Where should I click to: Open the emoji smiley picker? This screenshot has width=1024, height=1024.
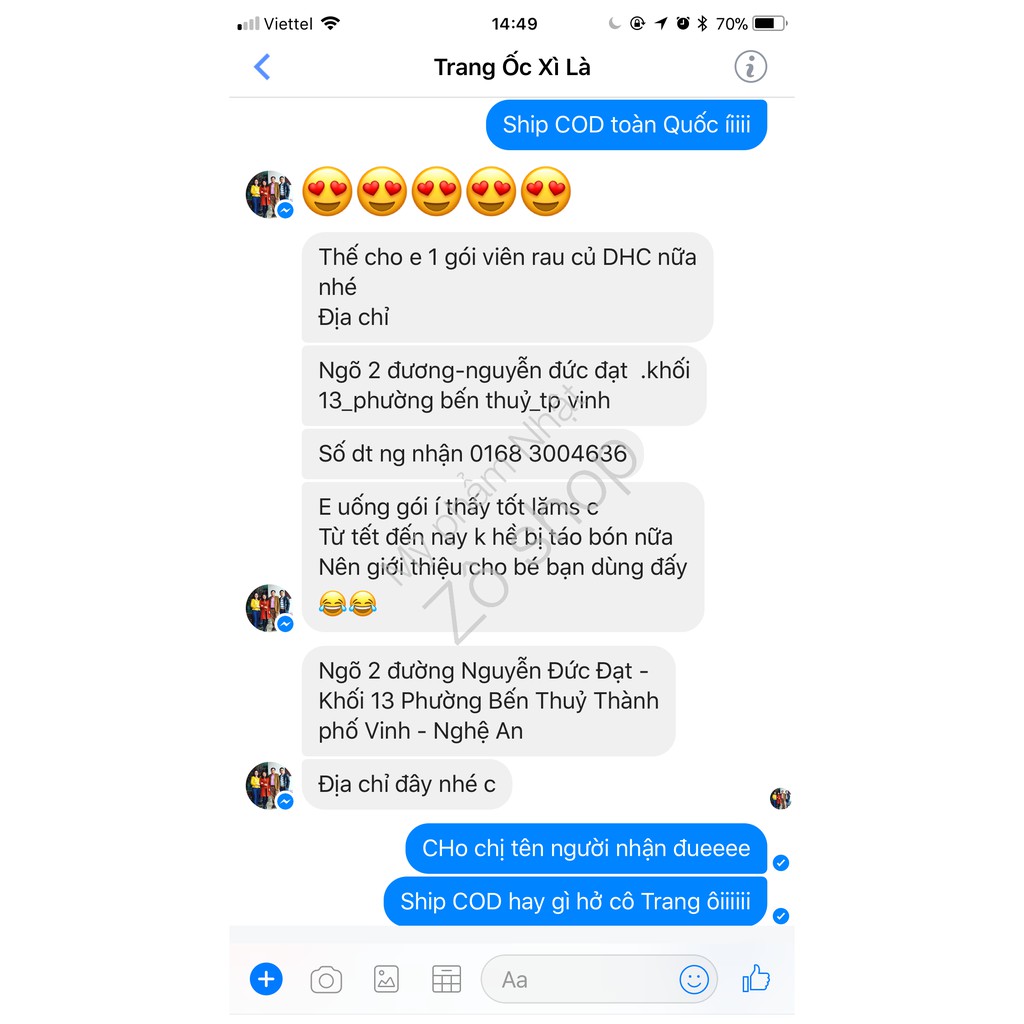(x=694, y=980)
